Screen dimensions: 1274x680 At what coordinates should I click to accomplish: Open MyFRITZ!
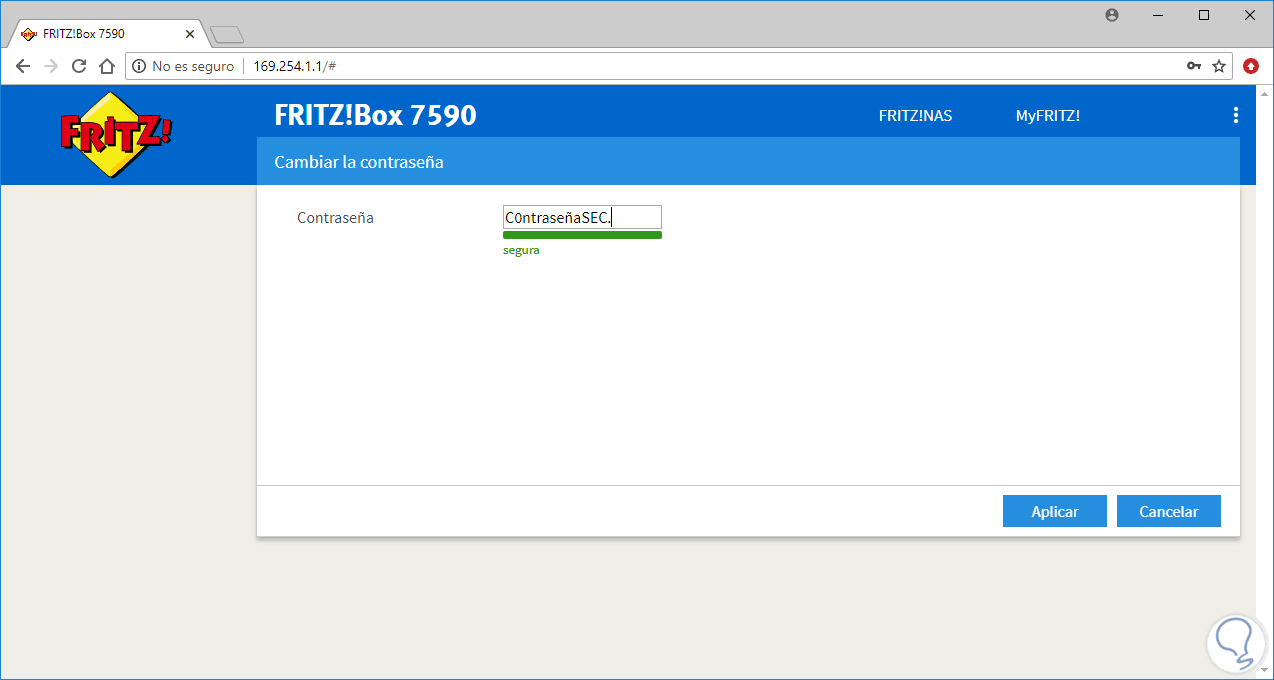tap(1048, 116)
